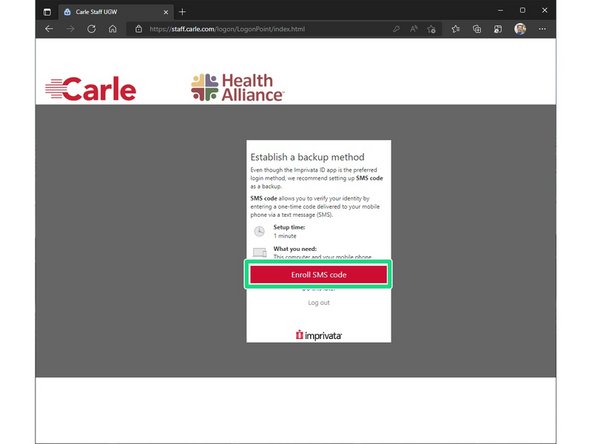
Task: Go back using the browser back arrow
Action: (49, 29)
